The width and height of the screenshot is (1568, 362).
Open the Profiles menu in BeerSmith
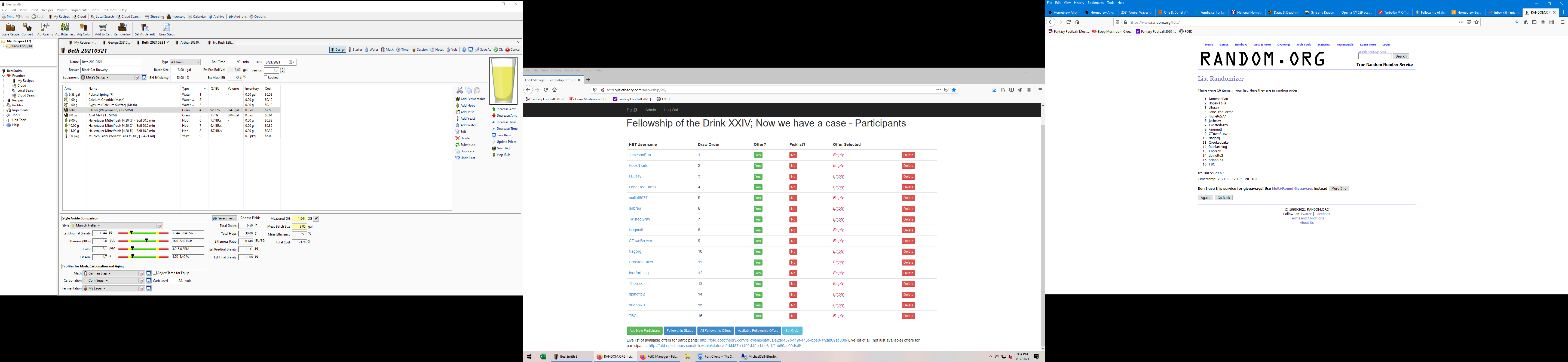(62, 10)
